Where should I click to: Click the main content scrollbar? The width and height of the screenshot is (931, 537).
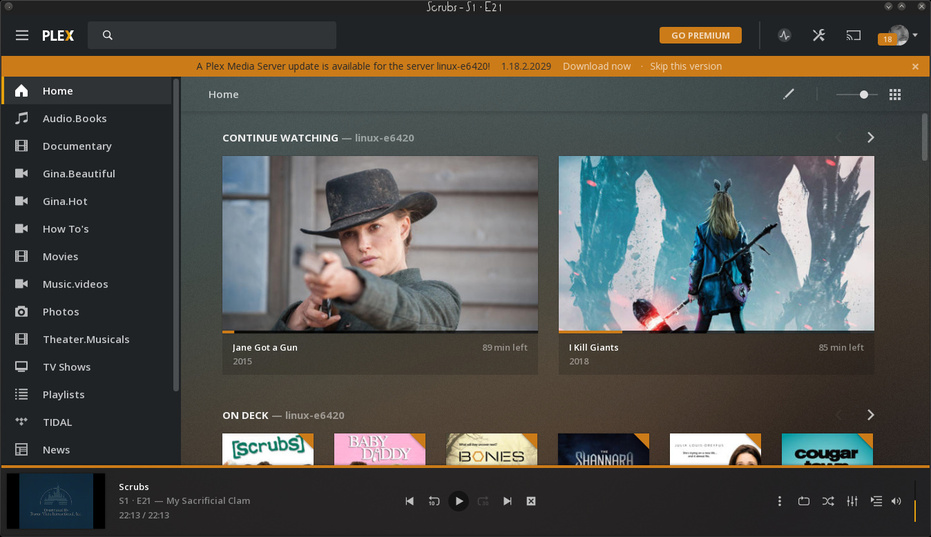(924, 137)
